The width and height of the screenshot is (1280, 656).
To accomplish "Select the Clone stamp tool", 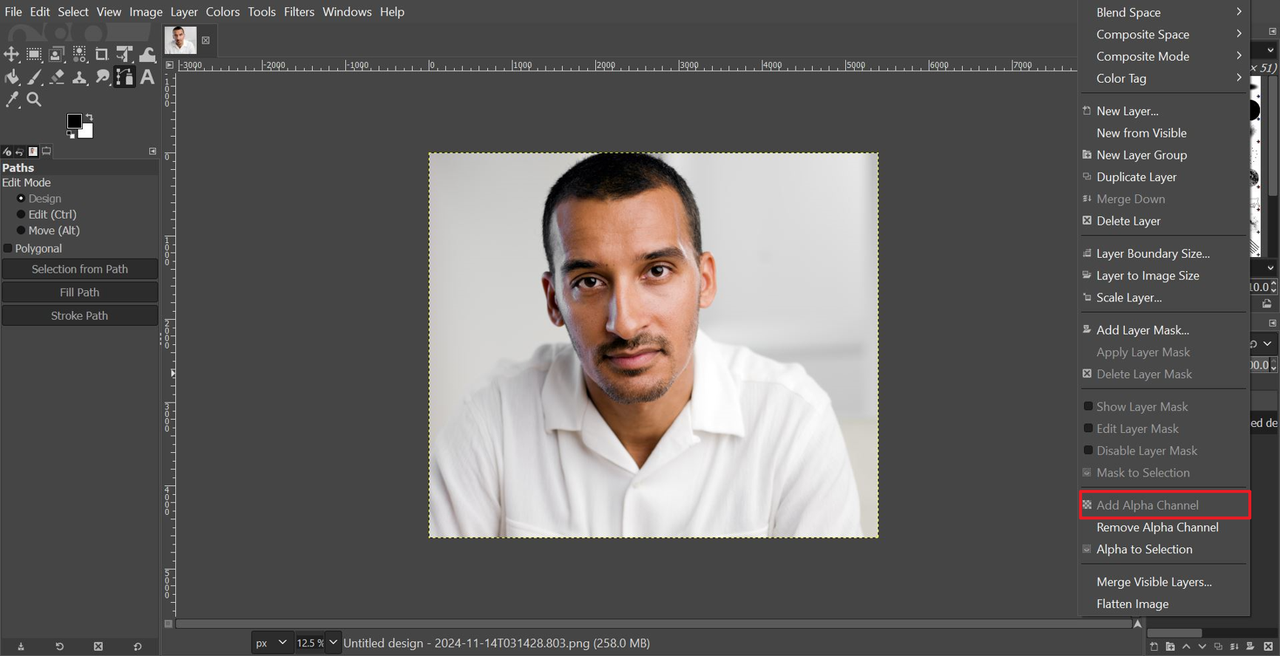I will [x=79, y=77].
